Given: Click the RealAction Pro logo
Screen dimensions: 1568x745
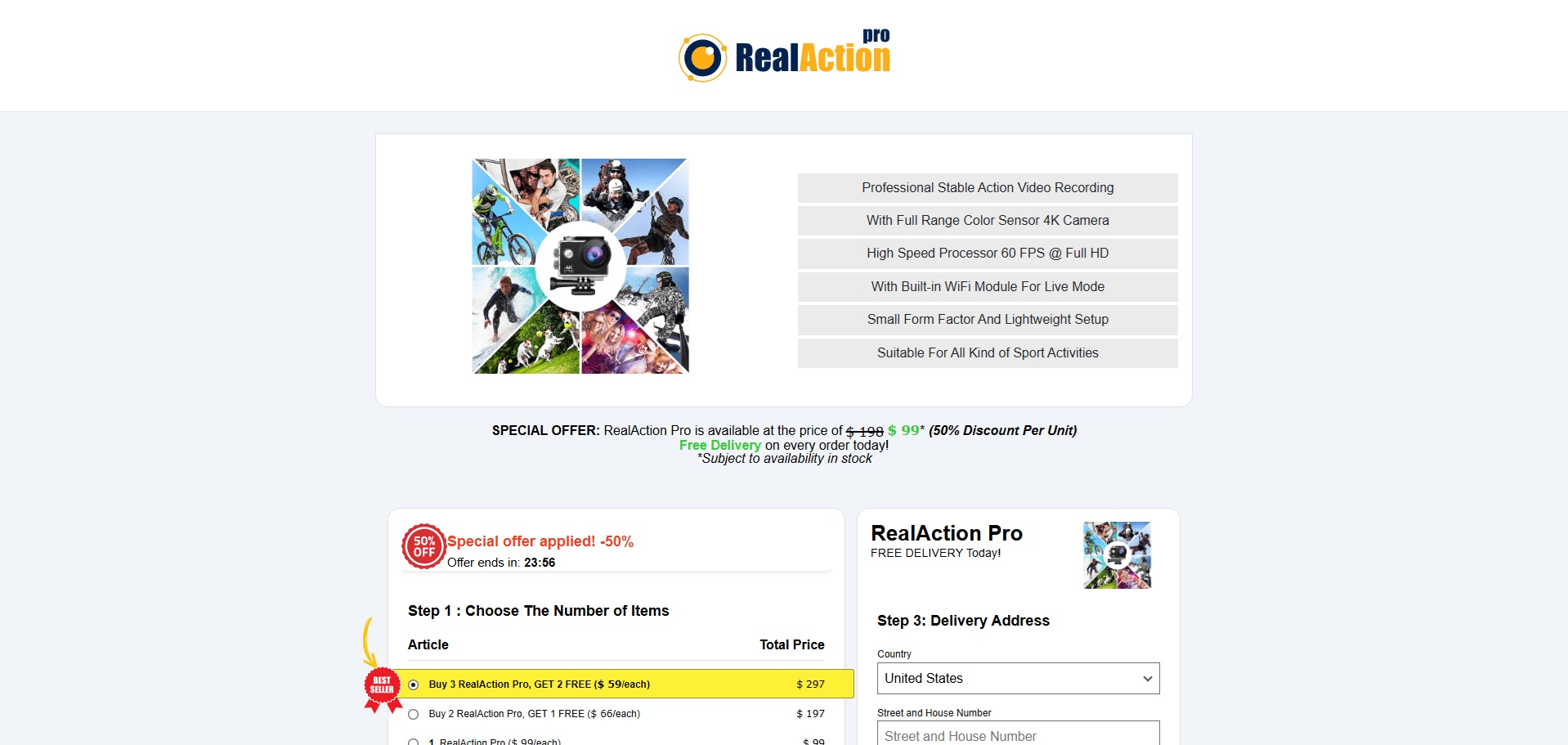Looking at the screenshot, I should click(784, 56).
